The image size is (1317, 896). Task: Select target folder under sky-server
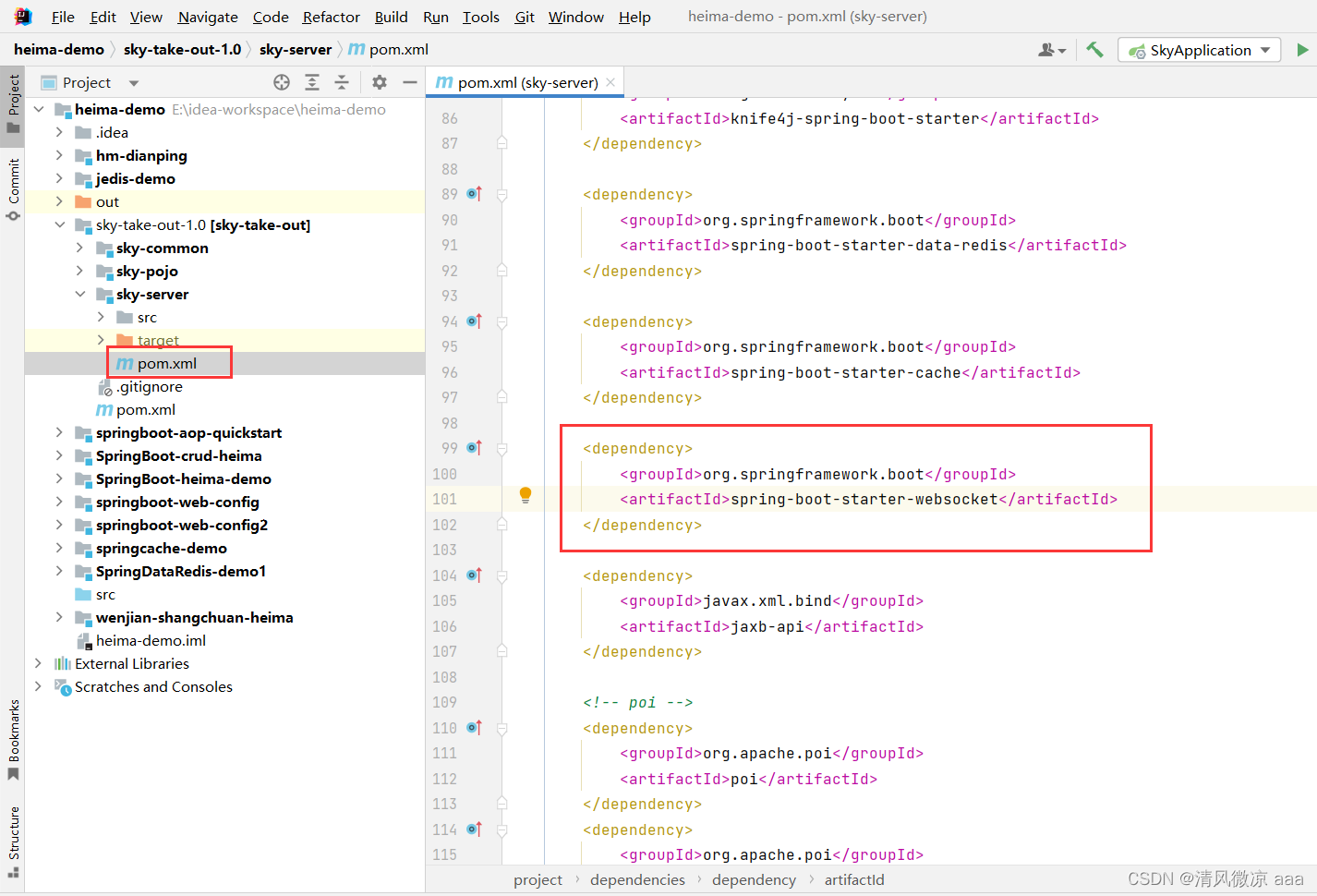(158, 340)
